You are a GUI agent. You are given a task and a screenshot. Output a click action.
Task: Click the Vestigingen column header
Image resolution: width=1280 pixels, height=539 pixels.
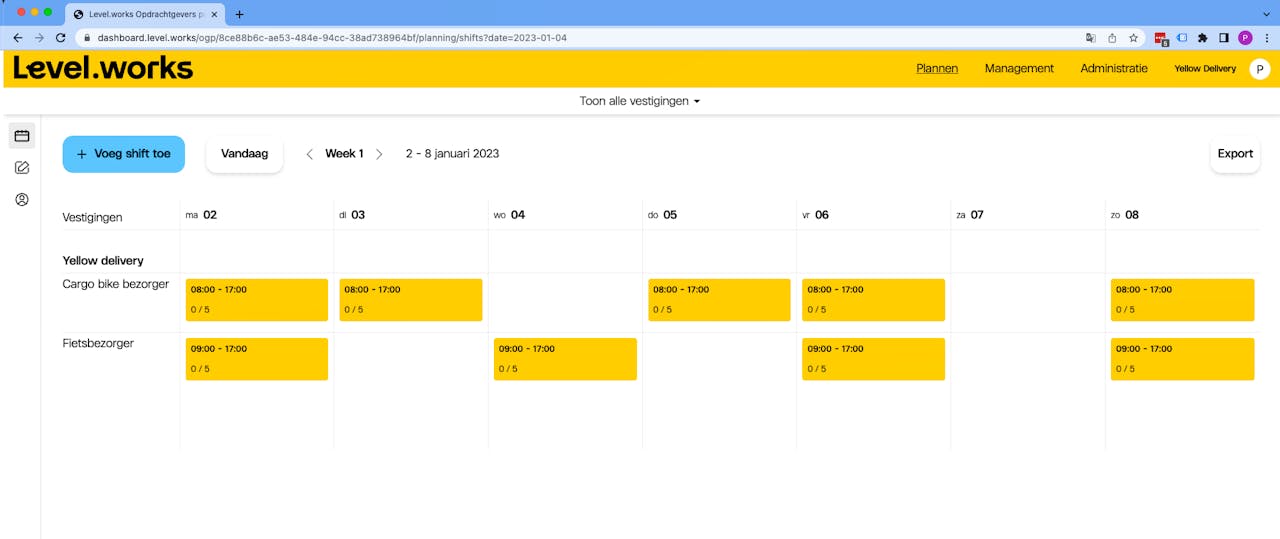coord(92,217)
